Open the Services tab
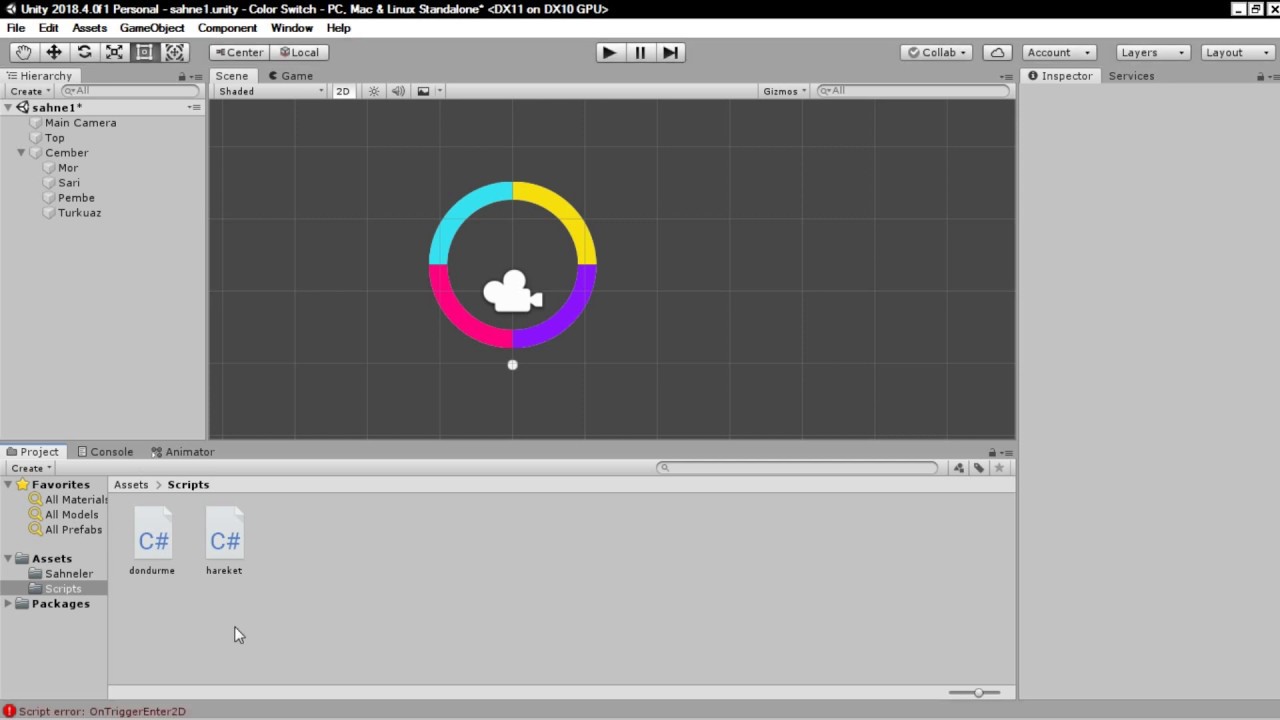This screenshot has width=1280, height=720. coord(1131,76)
